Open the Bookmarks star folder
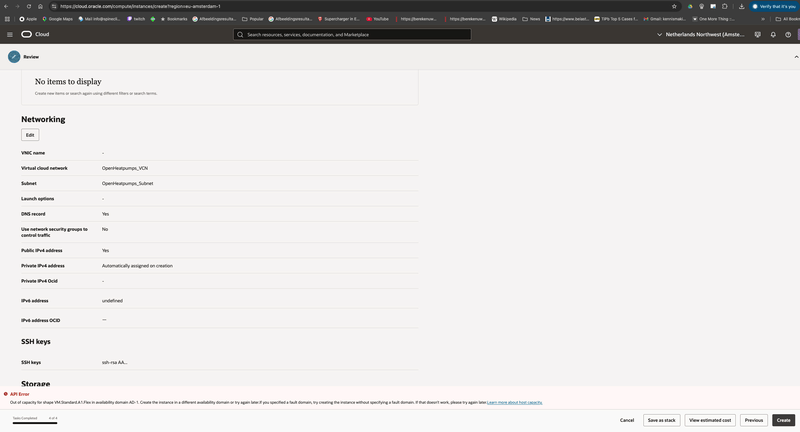The height and width of the screenshot is (432, 800). click(174, 19)
